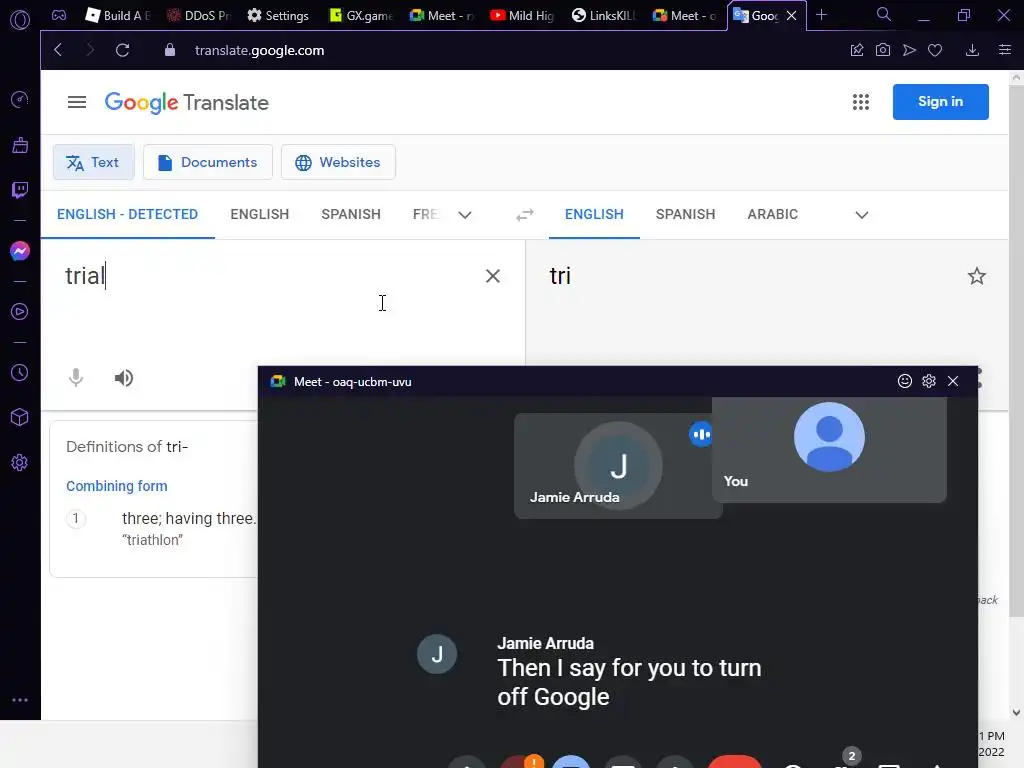Screen dimensions: 1024x768
Task: Switch to GX.games browser tab
Action: point(360,15)
